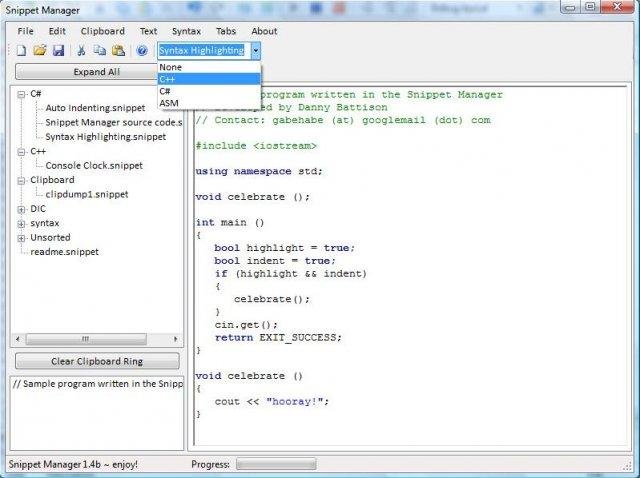Collapse the Clipboard tree node
Screen dimensions: 640x478
[x=22, y=180]
